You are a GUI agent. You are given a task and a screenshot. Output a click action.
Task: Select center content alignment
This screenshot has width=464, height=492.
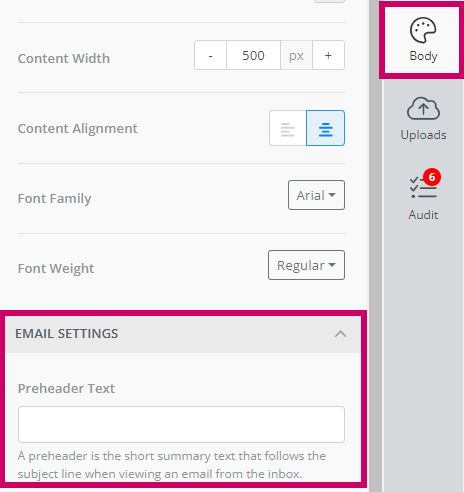(325, 128)
